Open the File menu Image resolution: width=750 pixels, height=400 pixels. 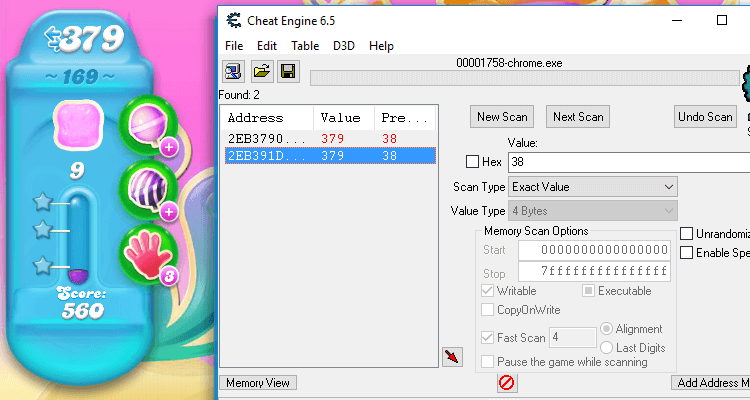tap(234, 46)
